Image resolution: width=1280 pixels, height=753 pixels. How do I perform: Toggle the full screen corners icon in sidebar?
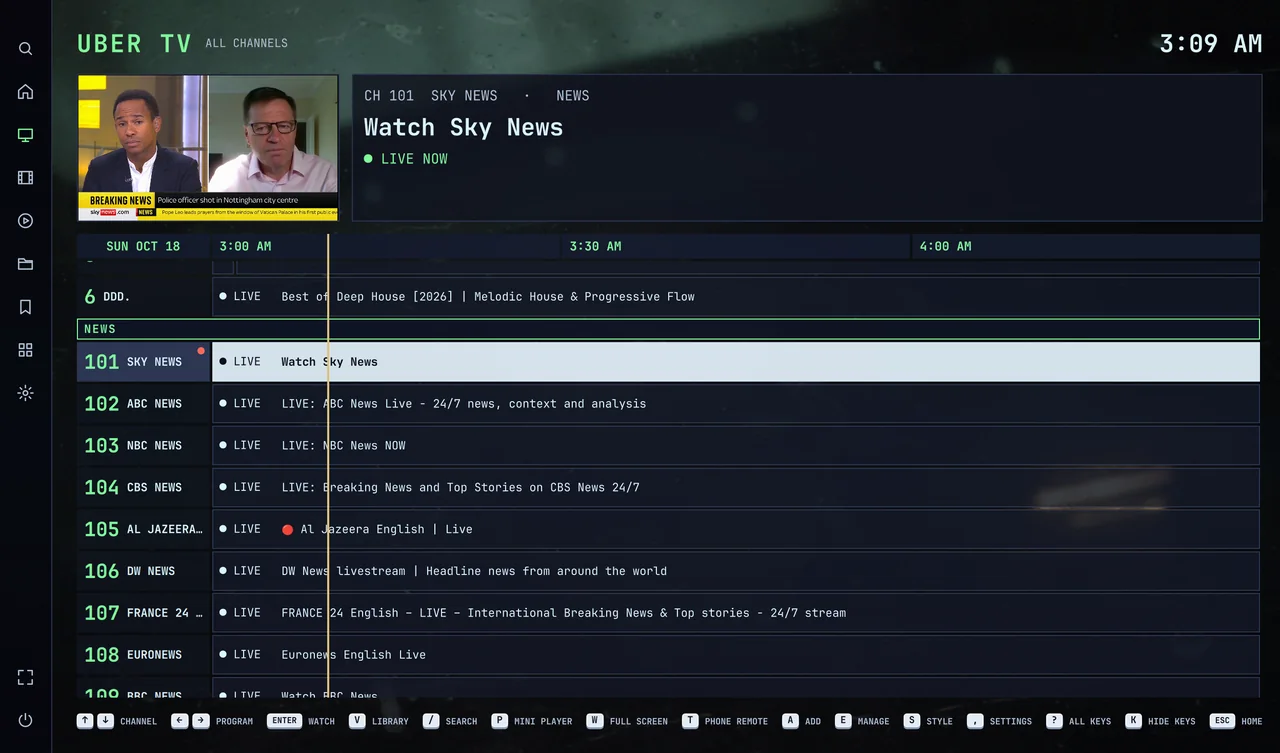click(x=26, y=677)
